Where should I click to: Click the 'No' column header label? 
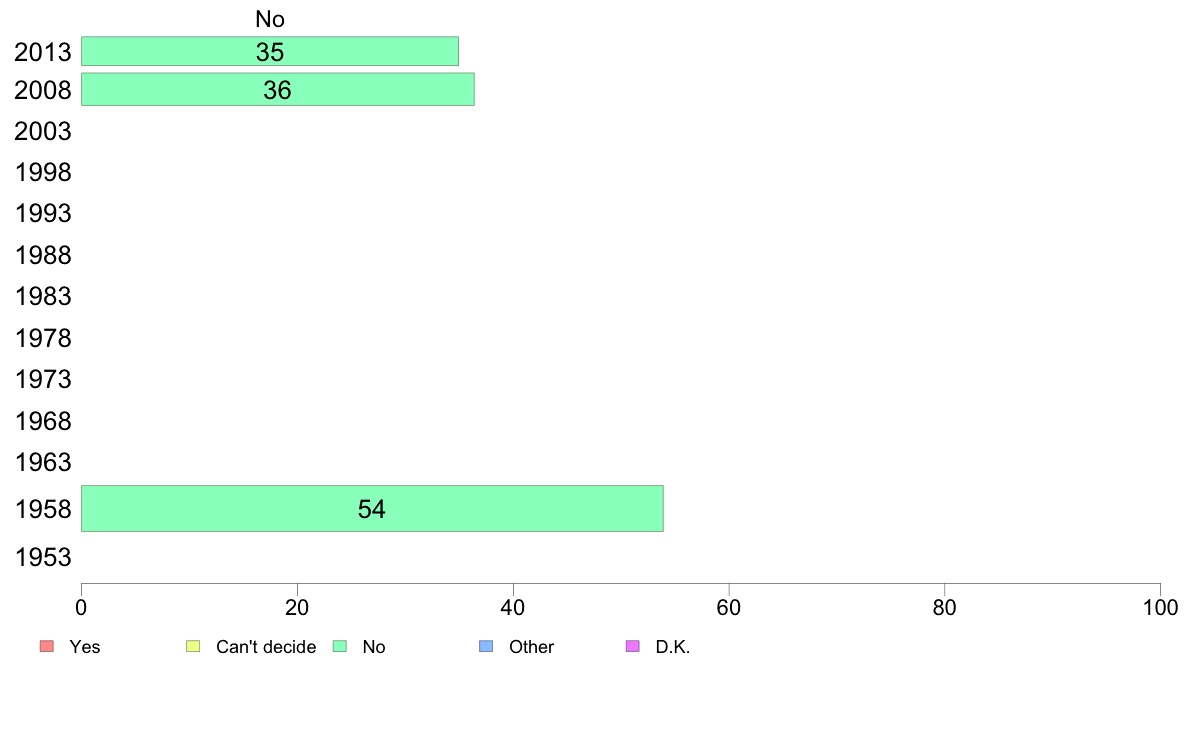(x=270, y=19)
